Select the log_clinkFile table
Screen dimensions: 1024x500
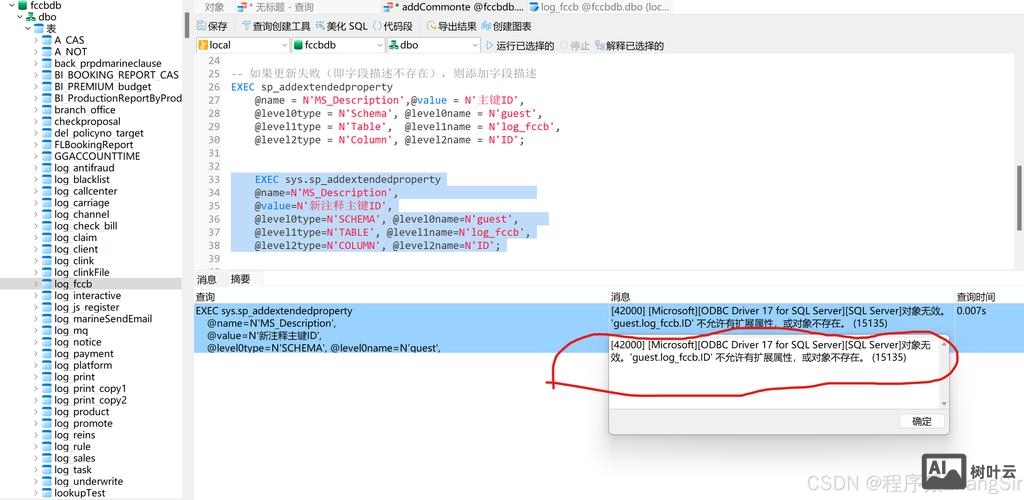click(x=82, y=272)
